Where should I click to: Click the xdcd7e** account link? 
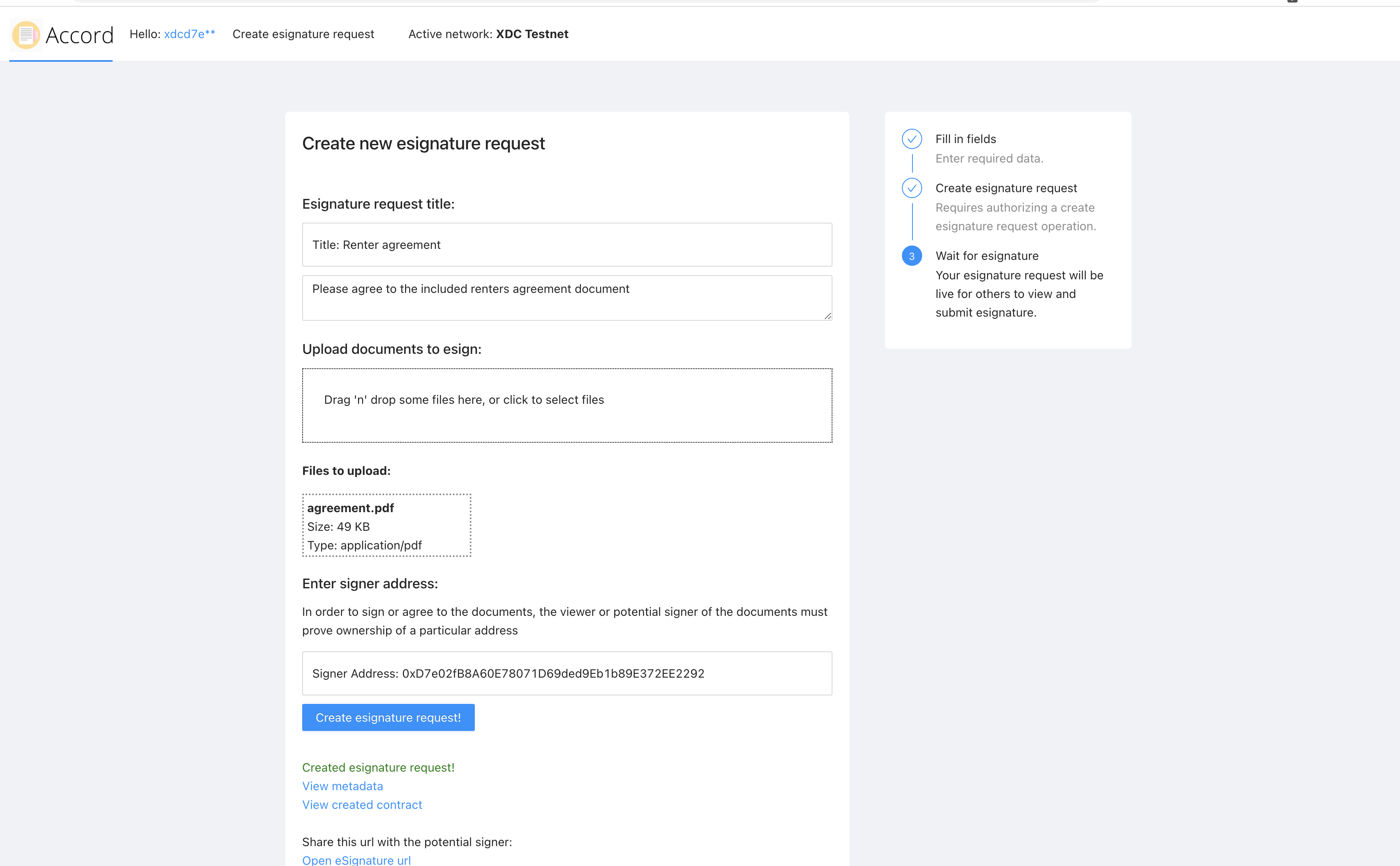click(x=190, y=34)
